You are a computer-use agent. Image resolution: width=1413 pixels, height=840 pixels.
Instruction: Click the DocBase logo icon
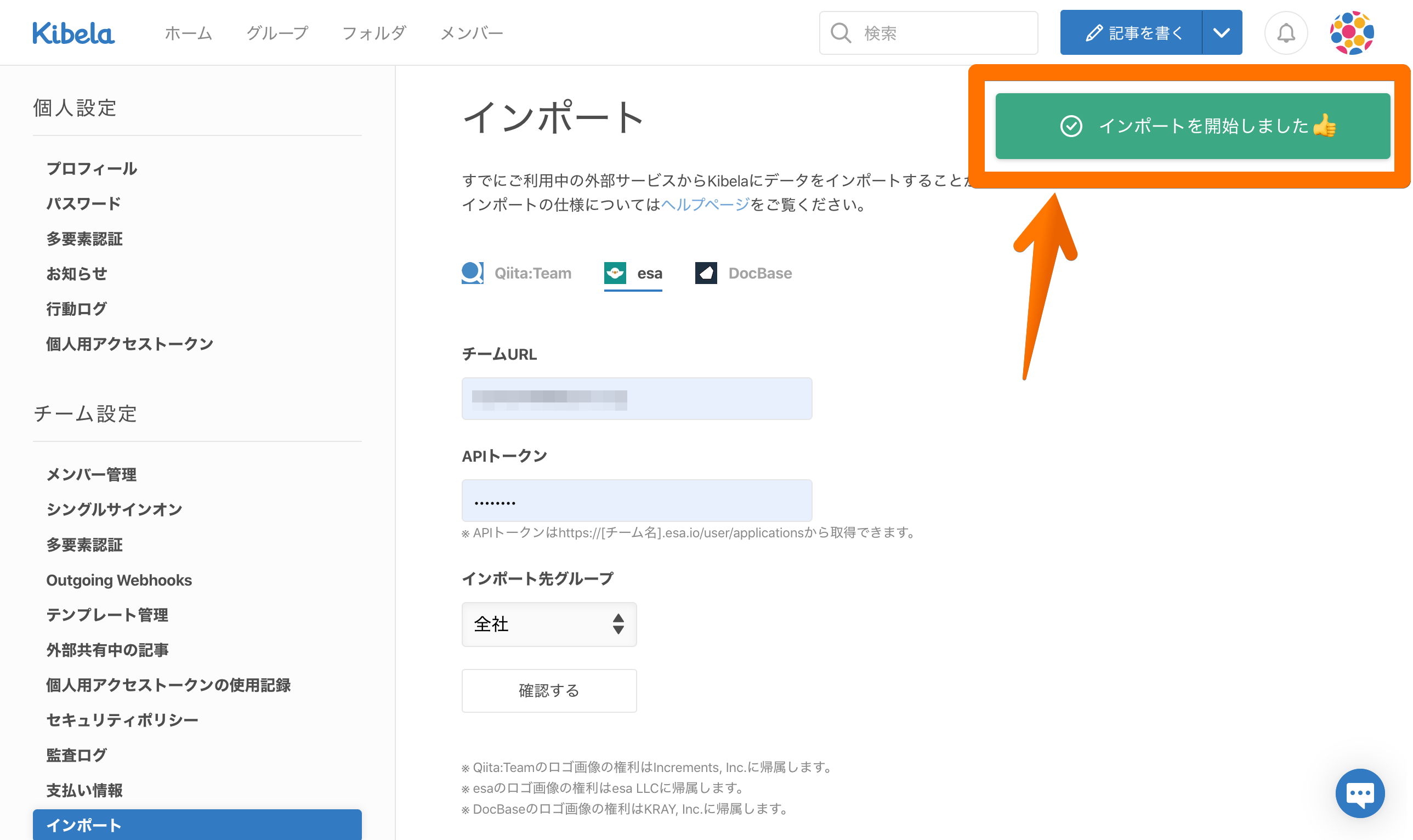coord(706,273)
